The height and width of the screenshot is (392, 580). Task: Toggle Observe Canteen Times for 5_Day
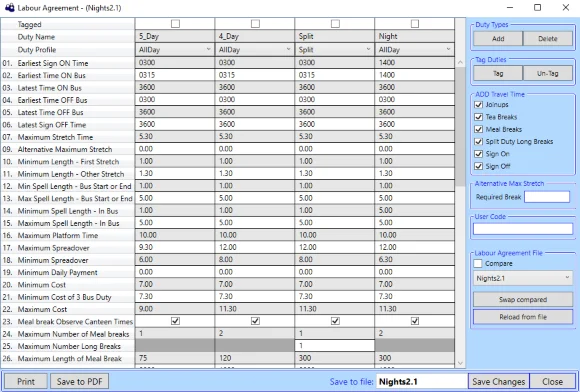(175, 321)
